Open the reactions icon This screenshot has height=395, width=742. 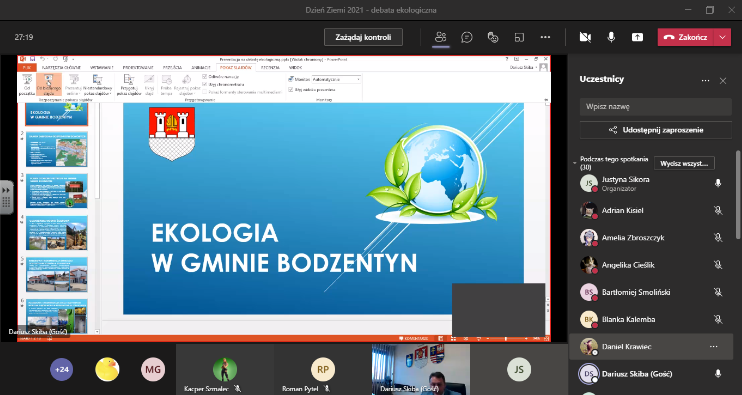click(x=493, y=37)
